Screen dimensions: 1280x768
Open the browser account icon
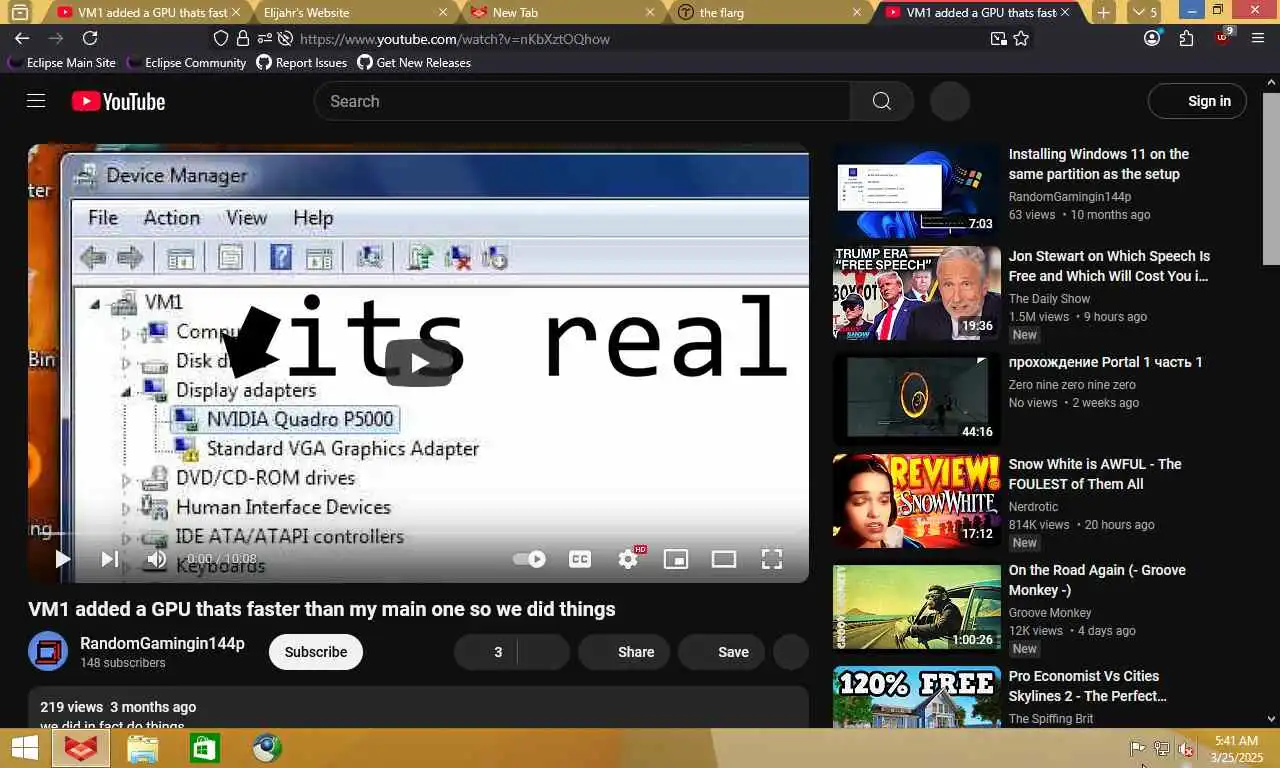click(x=1152, y=38)
